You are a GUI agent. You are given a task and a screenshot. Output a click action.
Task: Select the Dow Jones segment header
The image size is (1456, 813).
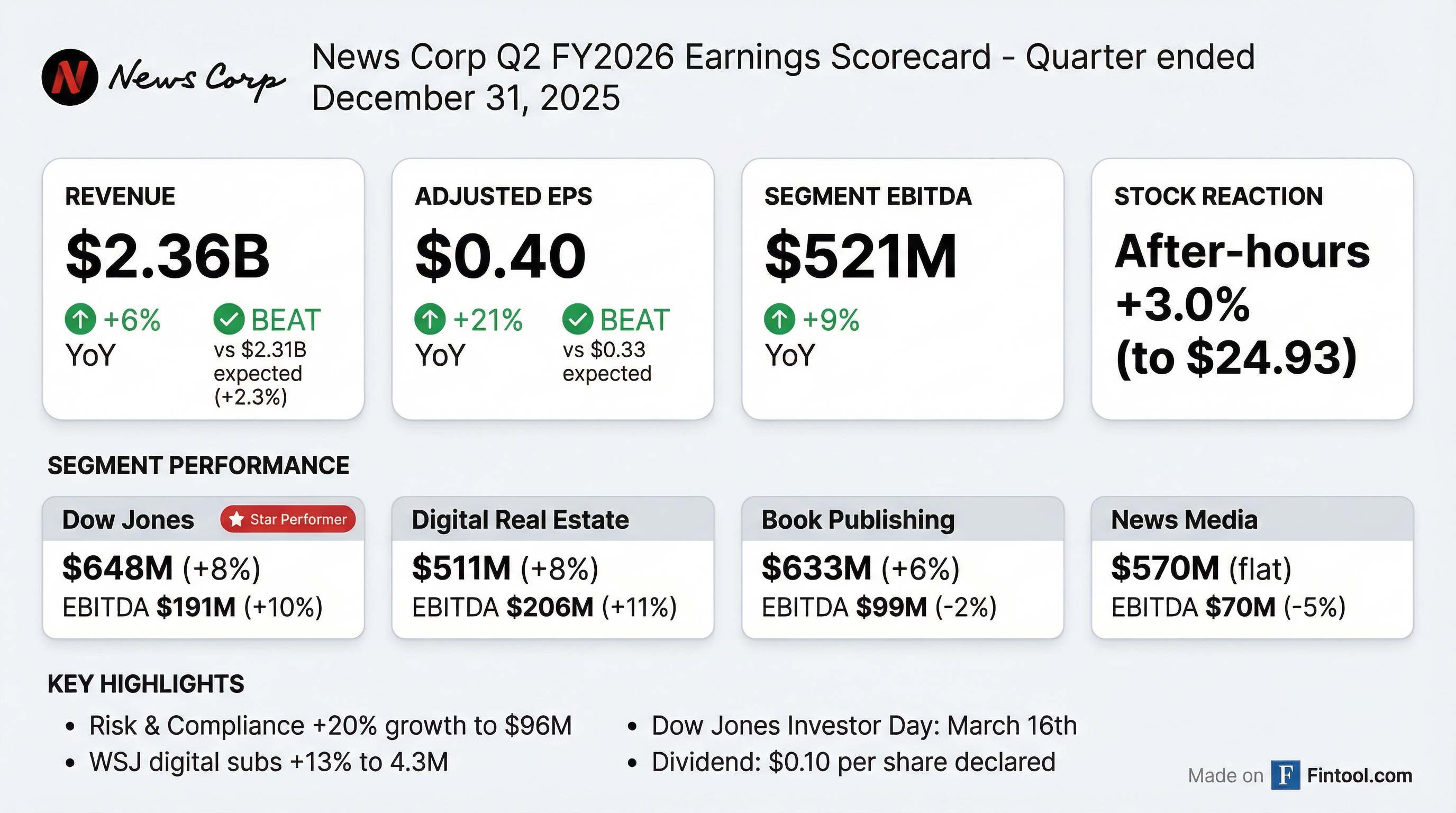point(129,520)
